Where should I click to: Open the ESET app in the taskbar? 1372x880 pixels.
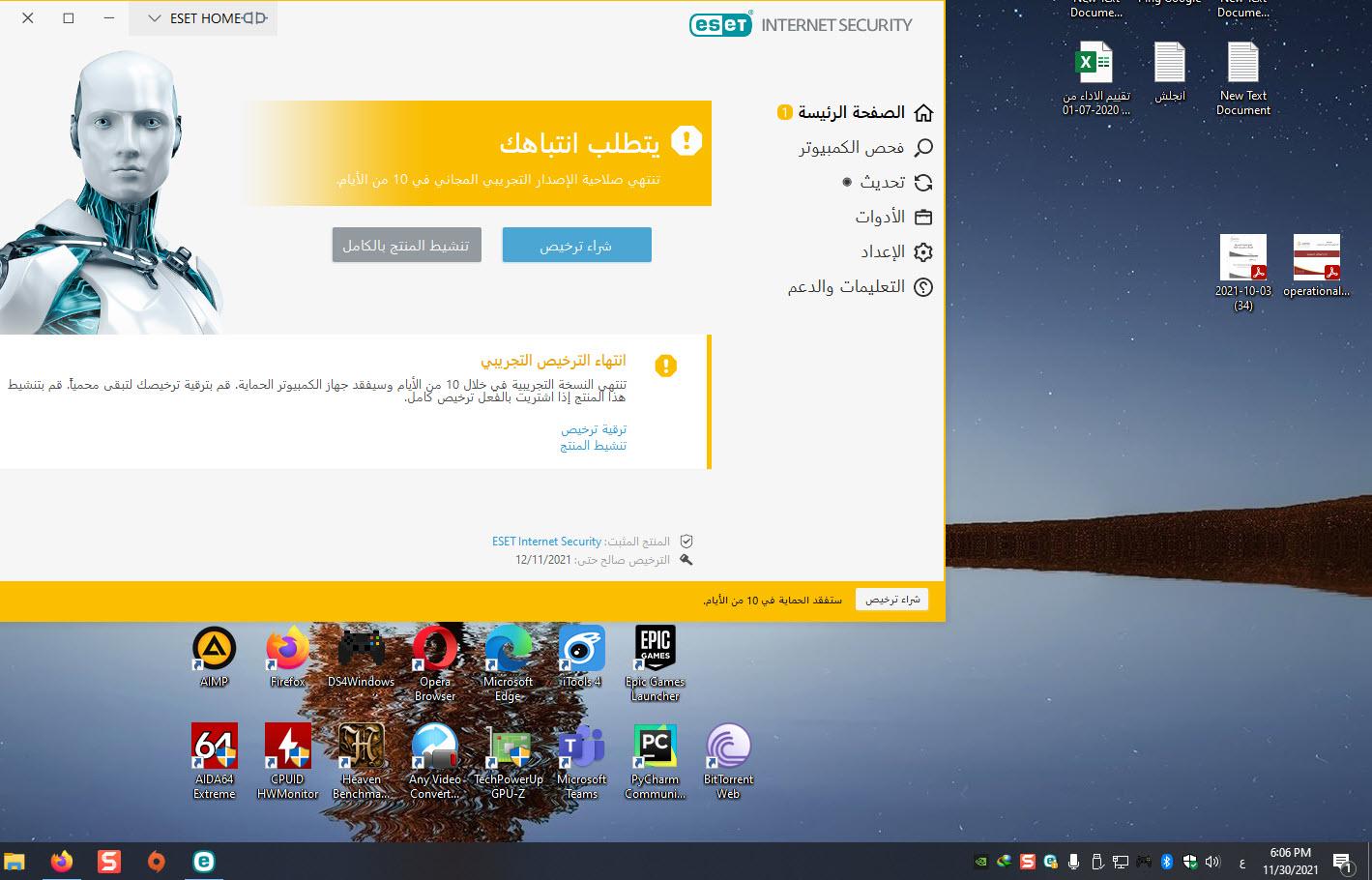pyautogui.click(x=203, y=861)
